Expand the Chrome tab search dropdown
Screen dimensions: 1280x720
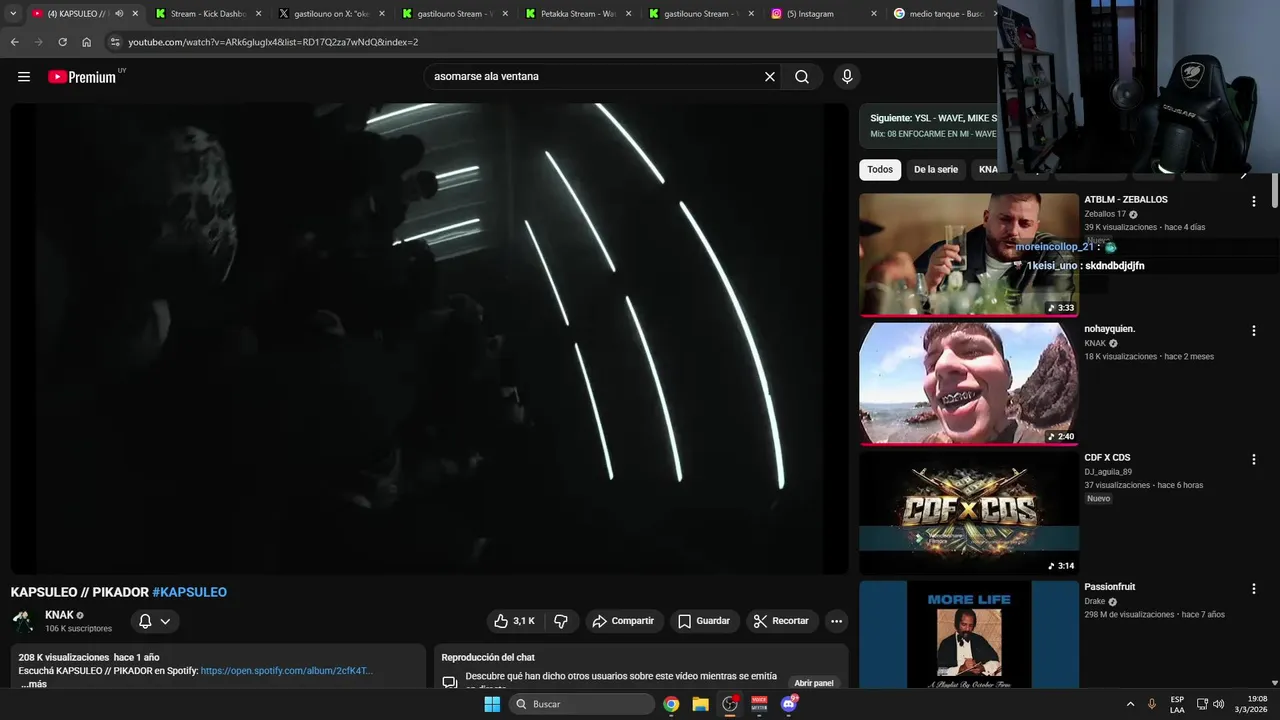click(13, 14)
